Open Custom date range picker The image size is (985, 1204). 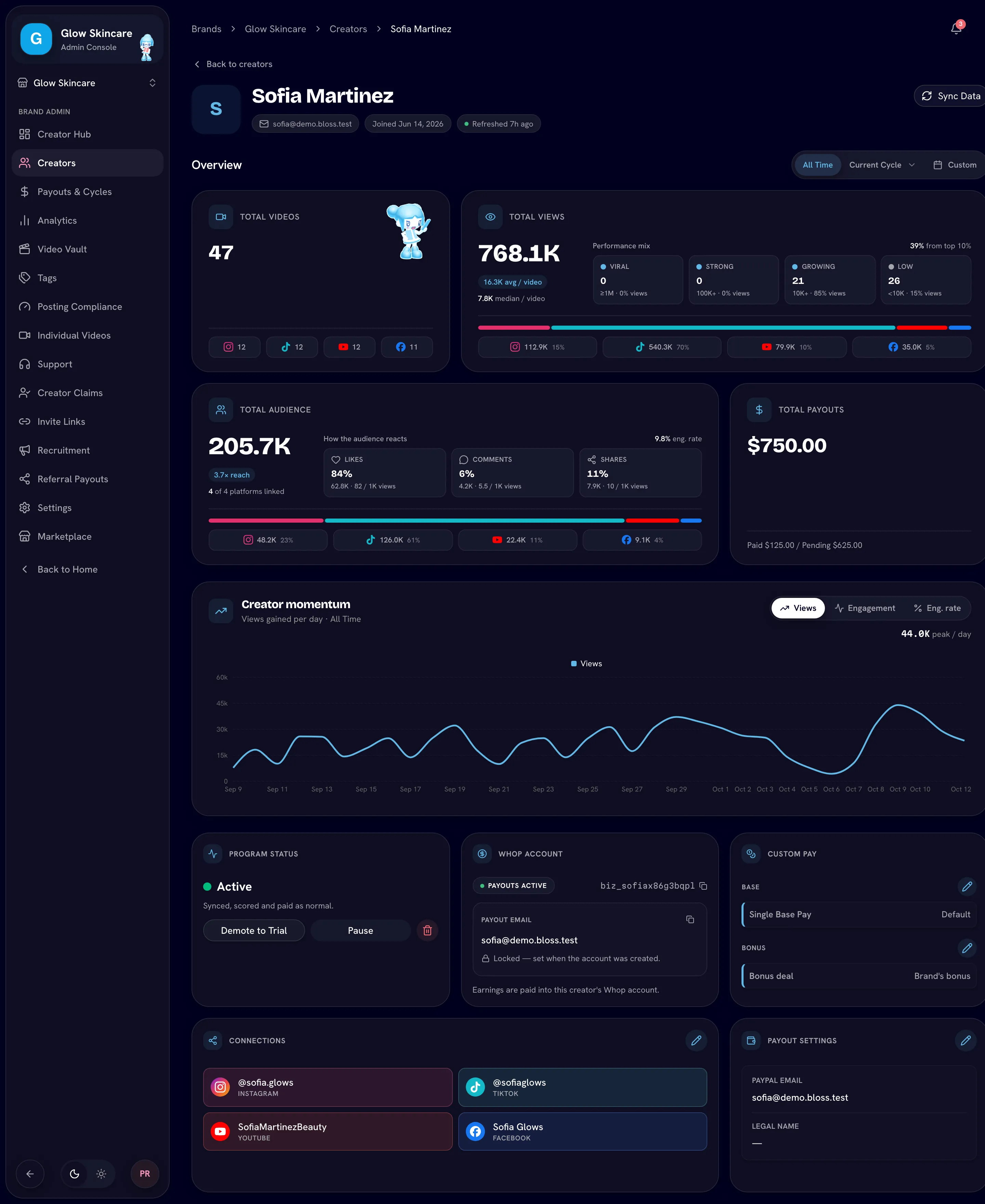pos(955,165)
